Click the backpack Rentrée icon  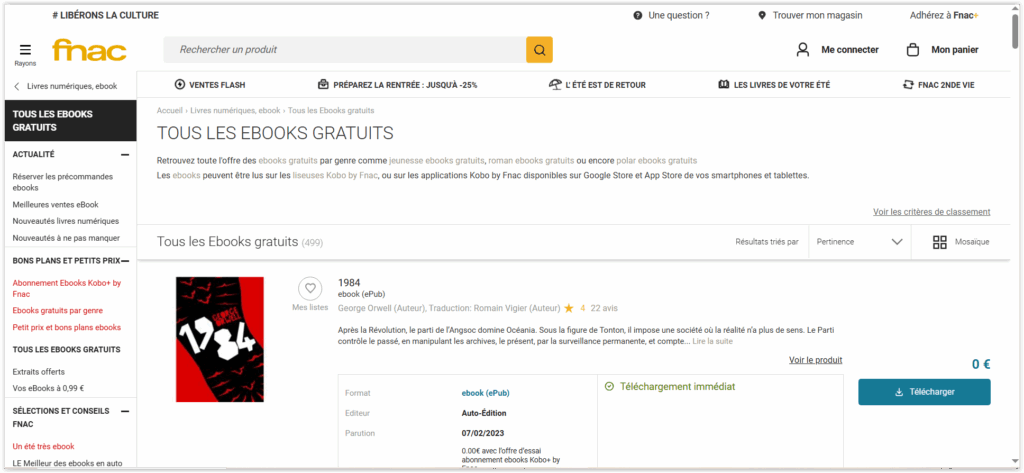click(x=323, y=84)
